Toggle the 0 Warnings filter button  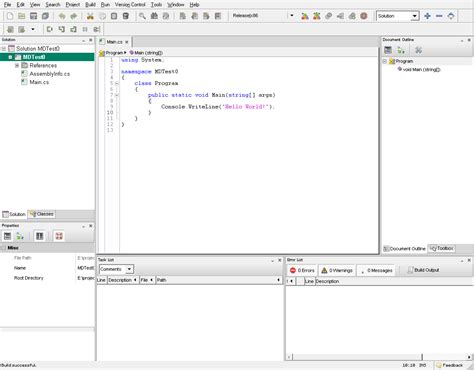pos(337,270)
